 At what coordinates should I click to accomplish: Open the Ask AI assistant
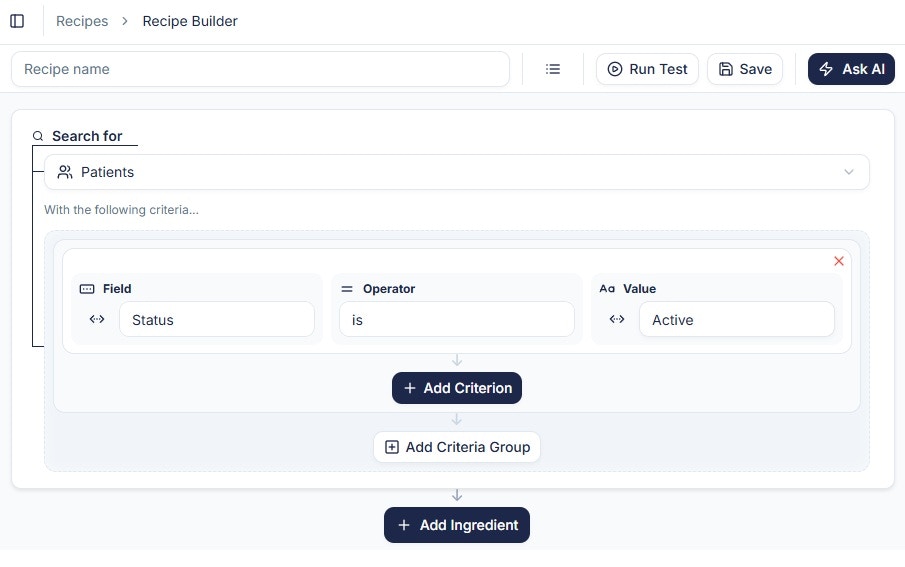[x=851, y=69]
